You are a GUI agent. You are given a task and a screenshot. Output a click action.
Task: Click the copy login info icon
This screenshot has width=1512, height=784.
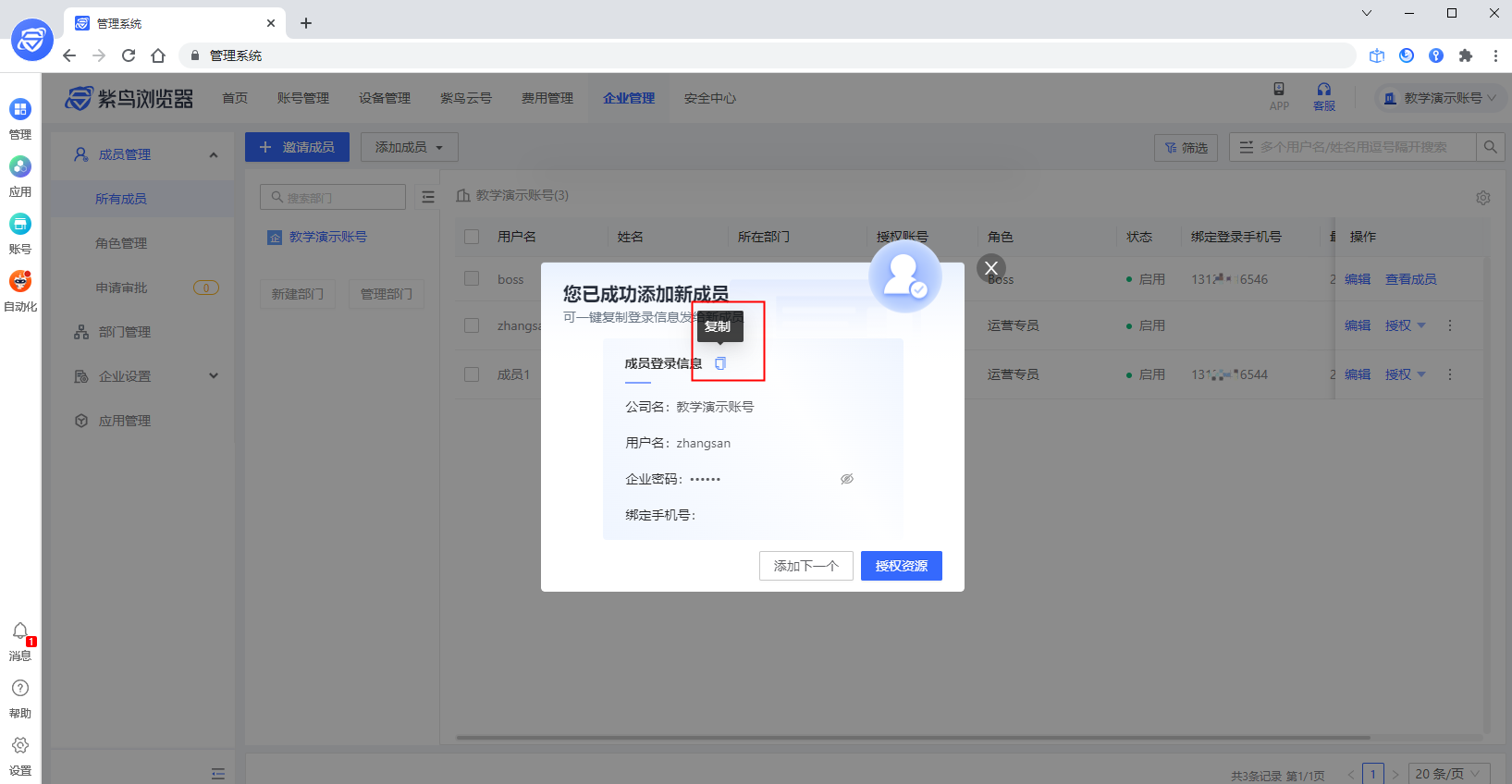(x=720, y=363)
